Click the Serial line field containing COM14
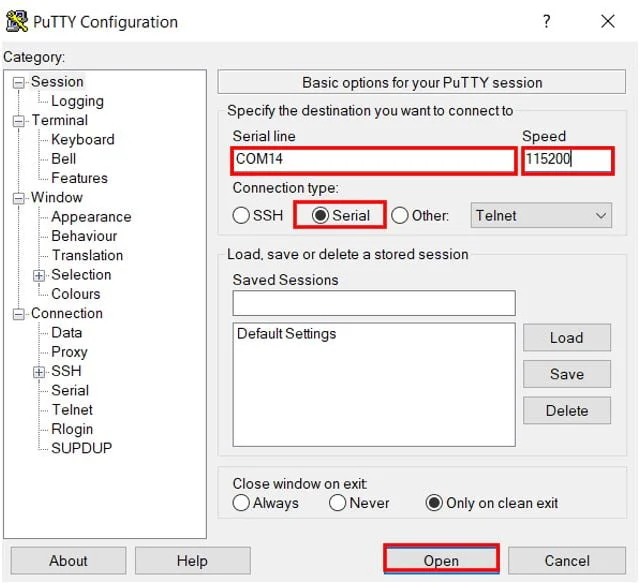 tap(373, 159)
